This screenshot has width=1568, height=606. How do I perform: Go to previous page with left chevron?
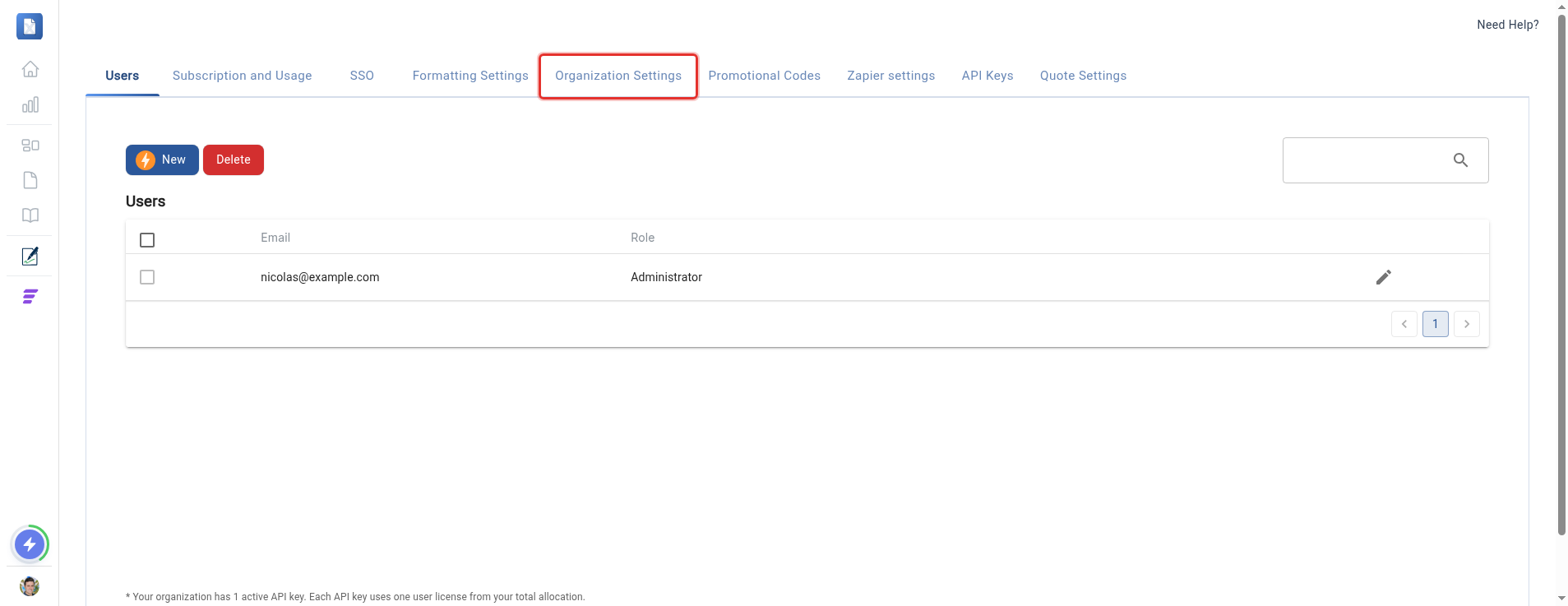pos(1404,324)
